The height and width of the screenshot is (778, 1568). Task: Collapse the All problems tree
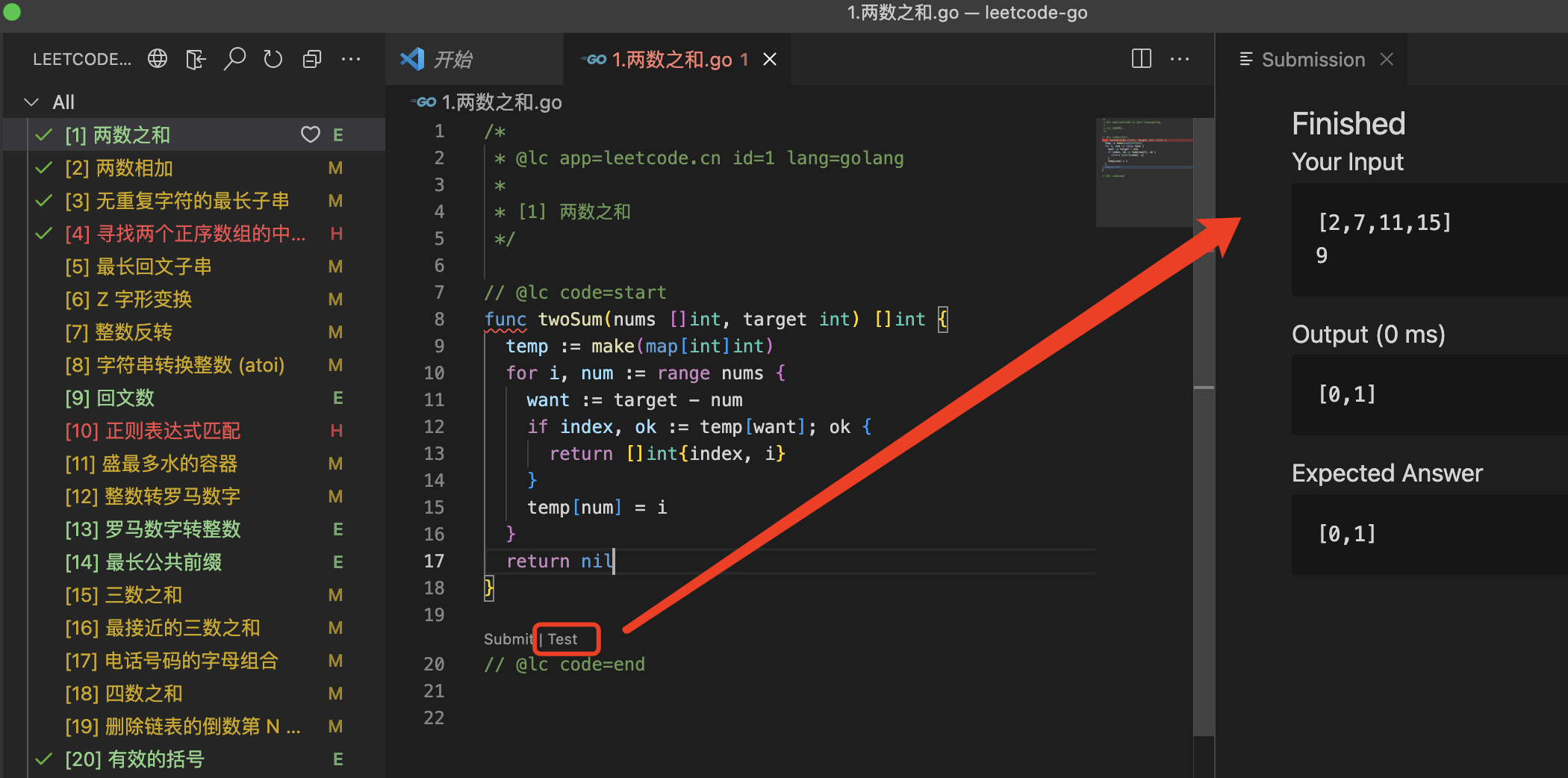coord(31,102)
